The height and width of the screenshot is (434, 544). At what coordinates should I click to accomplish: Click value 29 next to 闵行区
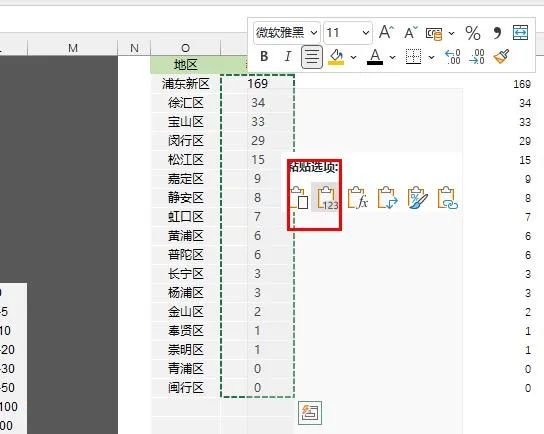tap(257, 141)
